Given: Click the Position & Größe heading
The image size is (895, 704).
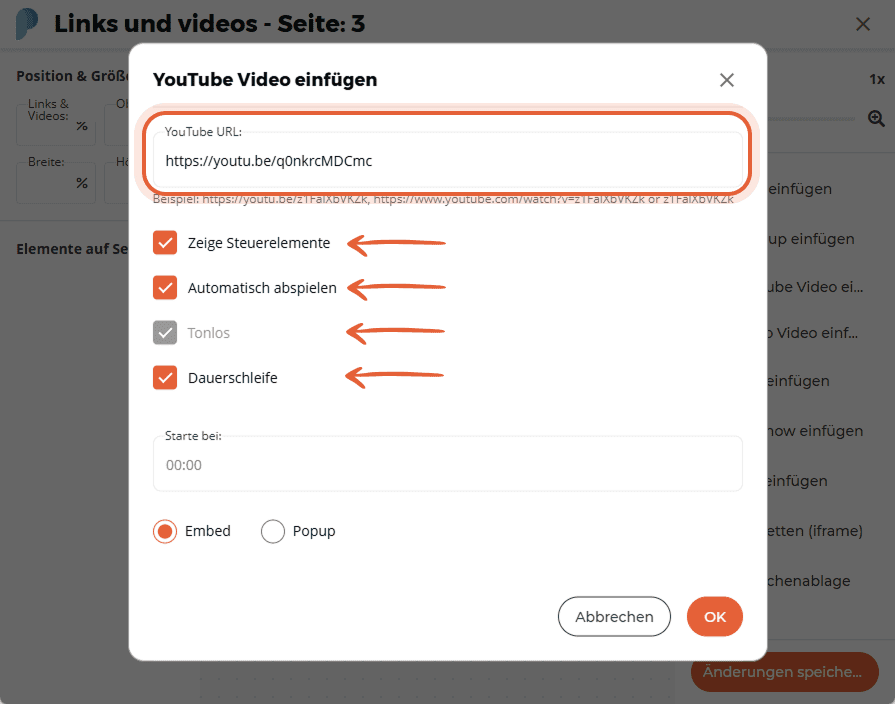Looking at the screenshot, I should [72, 76].
